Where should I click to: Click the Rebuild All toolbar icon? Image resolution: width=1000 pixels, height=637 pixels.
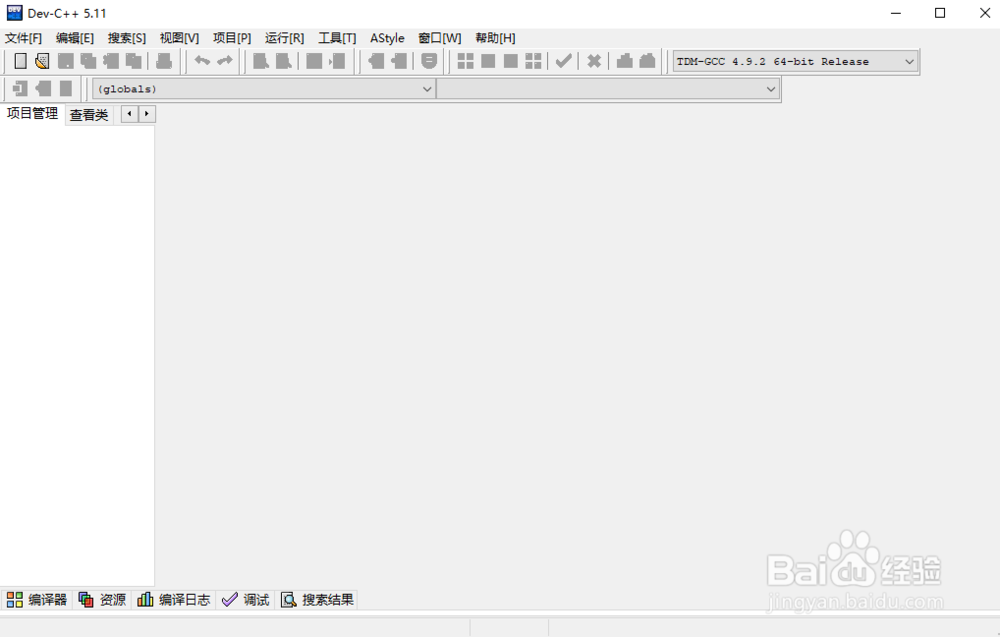pyautogui.click(x=533, y=61)
